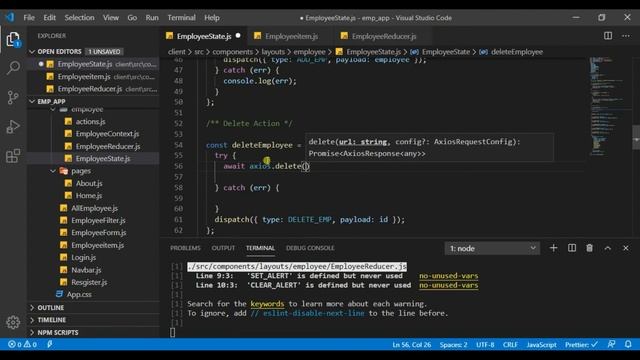
Task: Click the code minimap overview
Action: 609,106
